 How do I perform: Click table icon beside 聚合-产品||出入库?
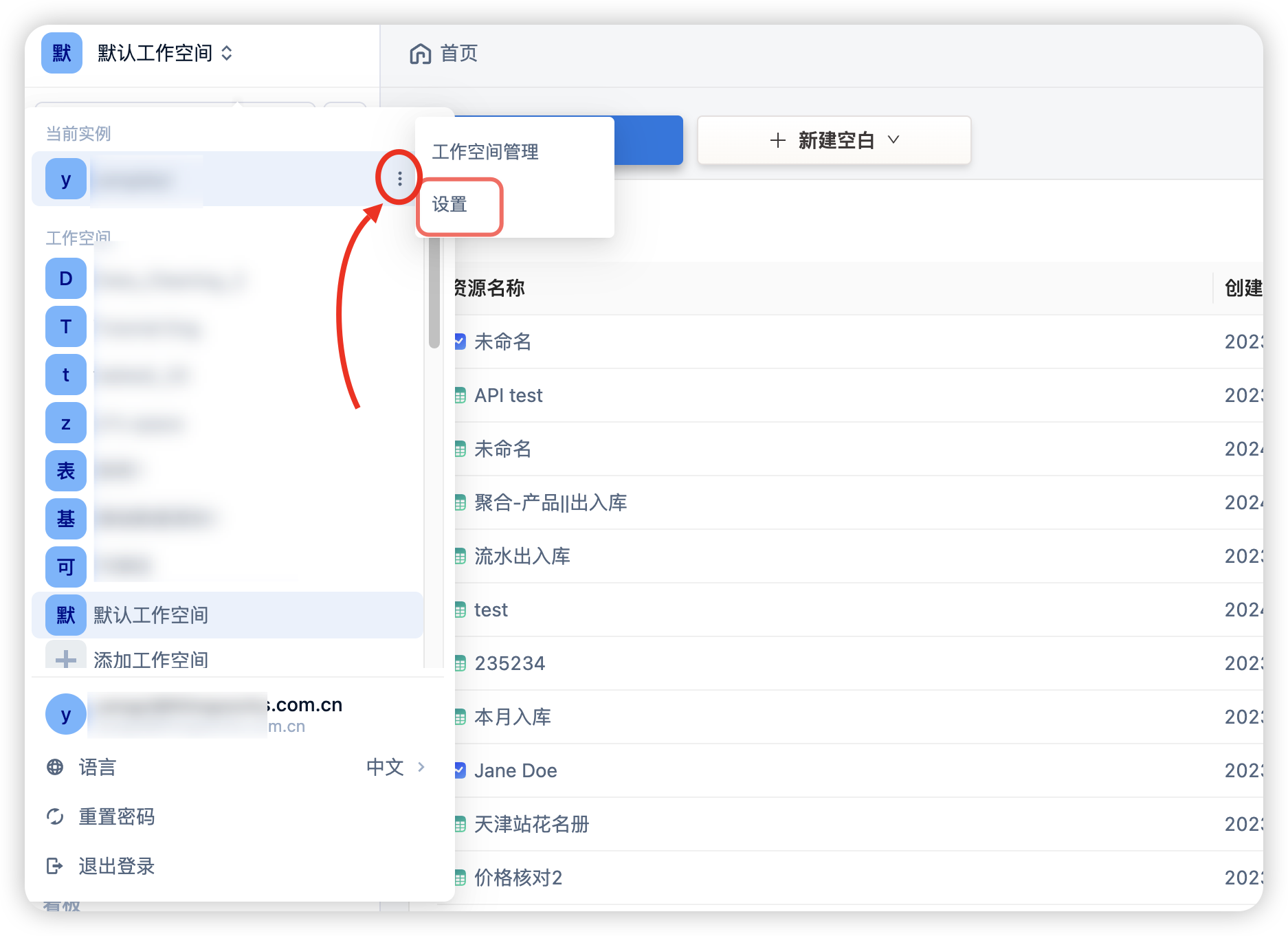pos(460,503)
